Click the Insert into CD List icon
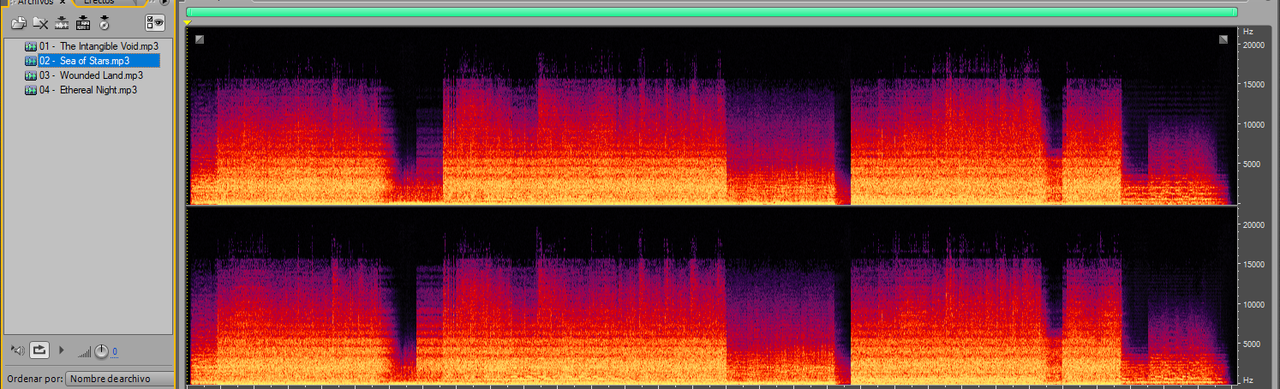The image size is (1280, 389). (x=104, y=22)
